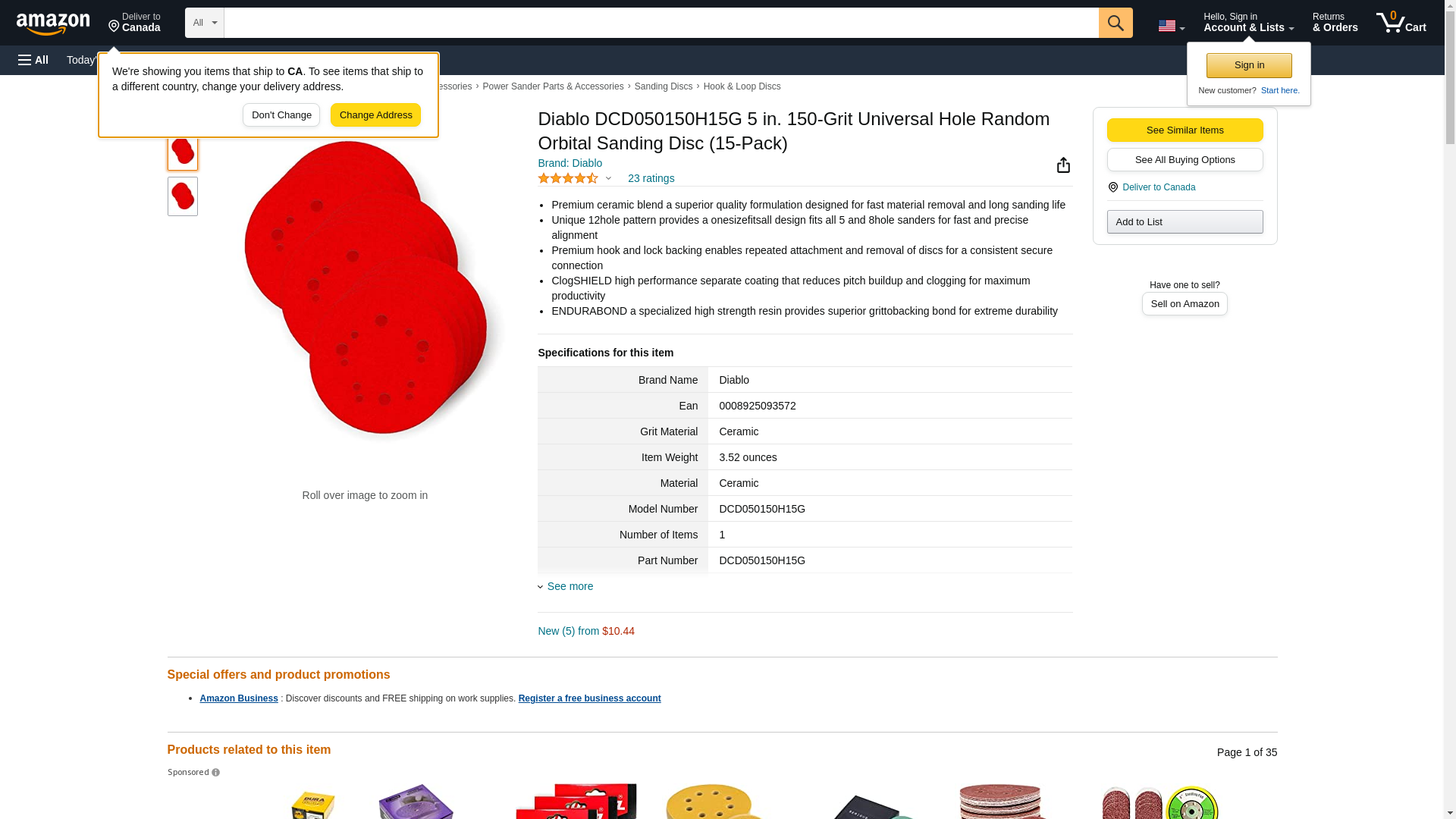Image resolution: width=1456 pixels, height=819 pixels.
Task: Open the country flag language selector
Action: (1171, 26)
